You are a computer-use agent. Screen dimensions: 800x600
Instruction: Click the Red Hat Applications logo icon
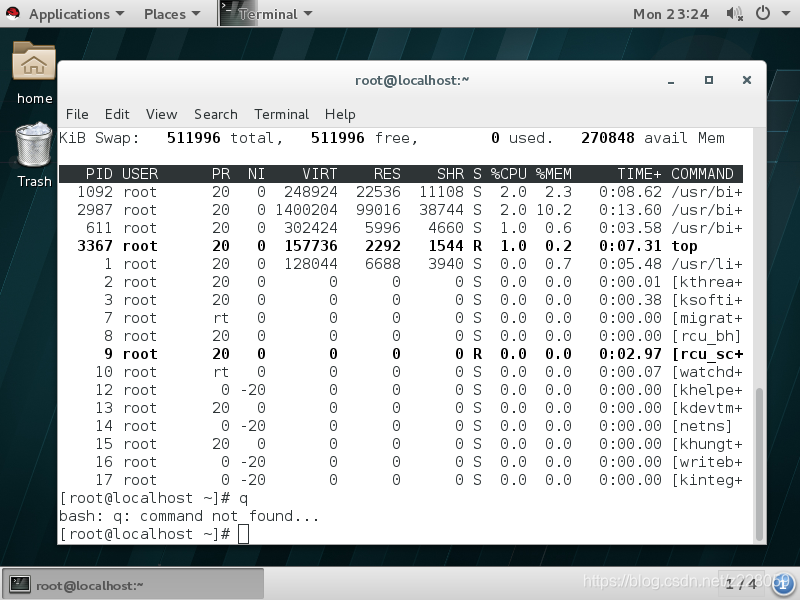[12, 13]
